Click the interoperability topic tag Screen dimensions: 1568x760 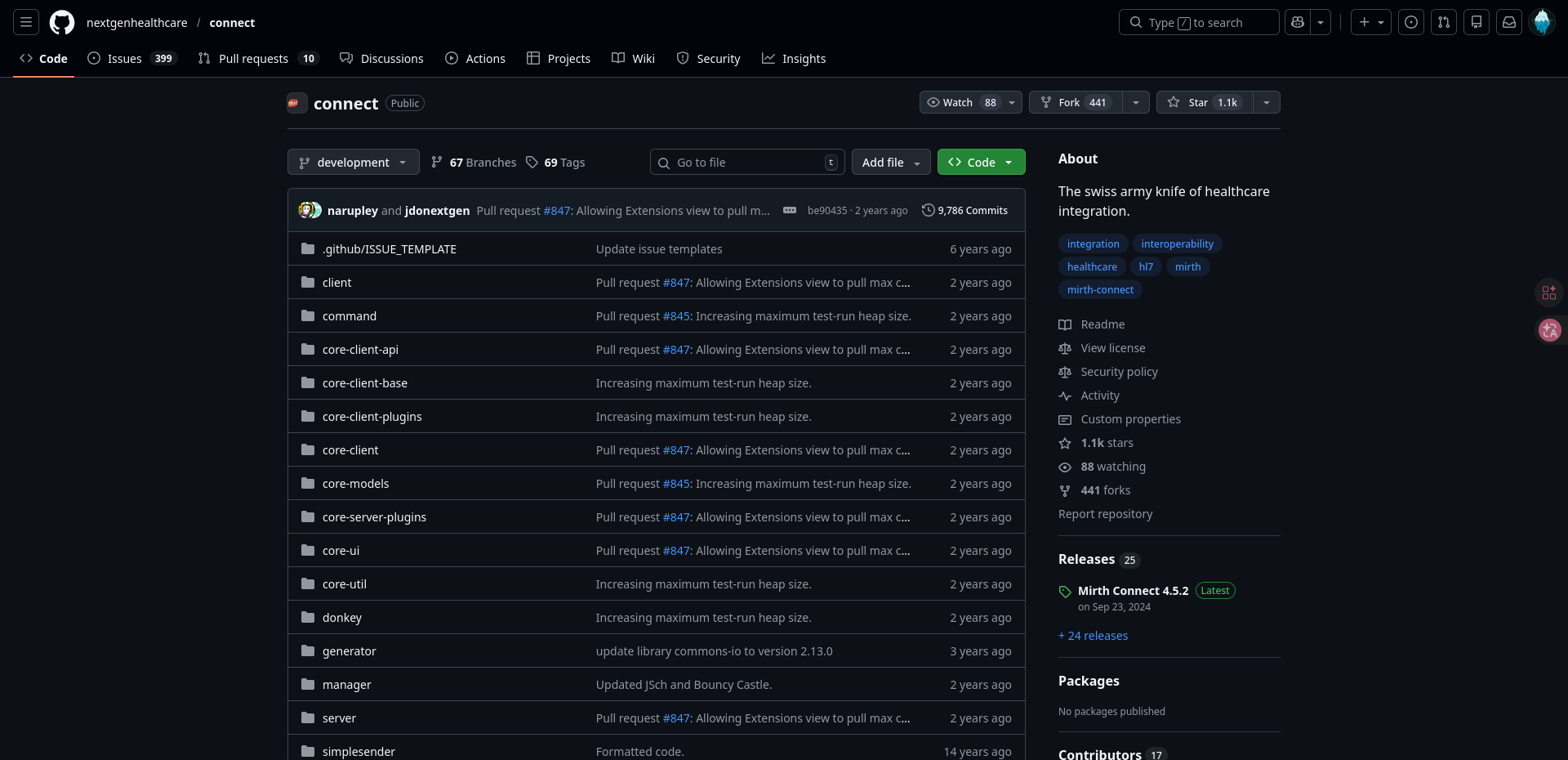(x=1178, y=244)
